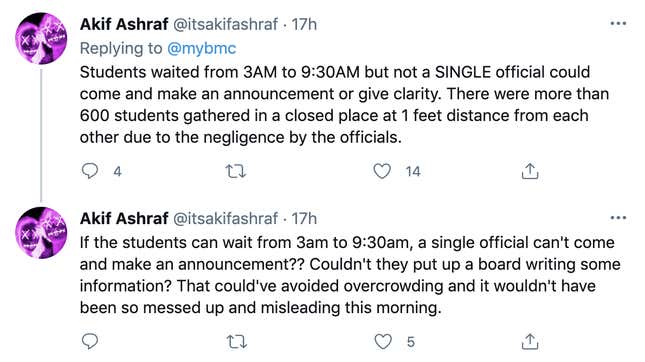This screenshot has width=645, height=362.
Task: Click the @itsakifashraf handle on first tweet
Action: (x=225, y=24)
